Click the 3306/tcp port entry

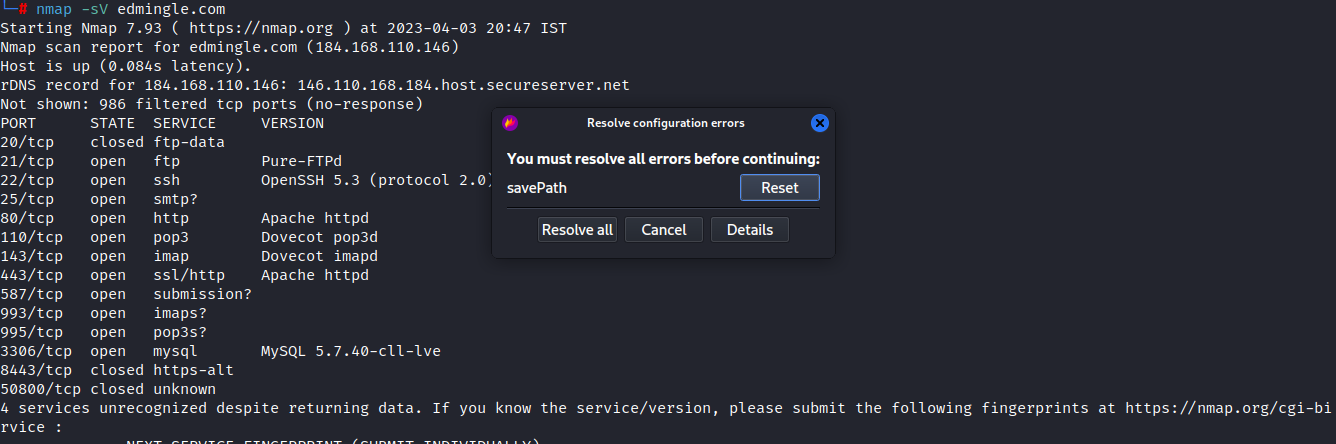click(35, 351)
